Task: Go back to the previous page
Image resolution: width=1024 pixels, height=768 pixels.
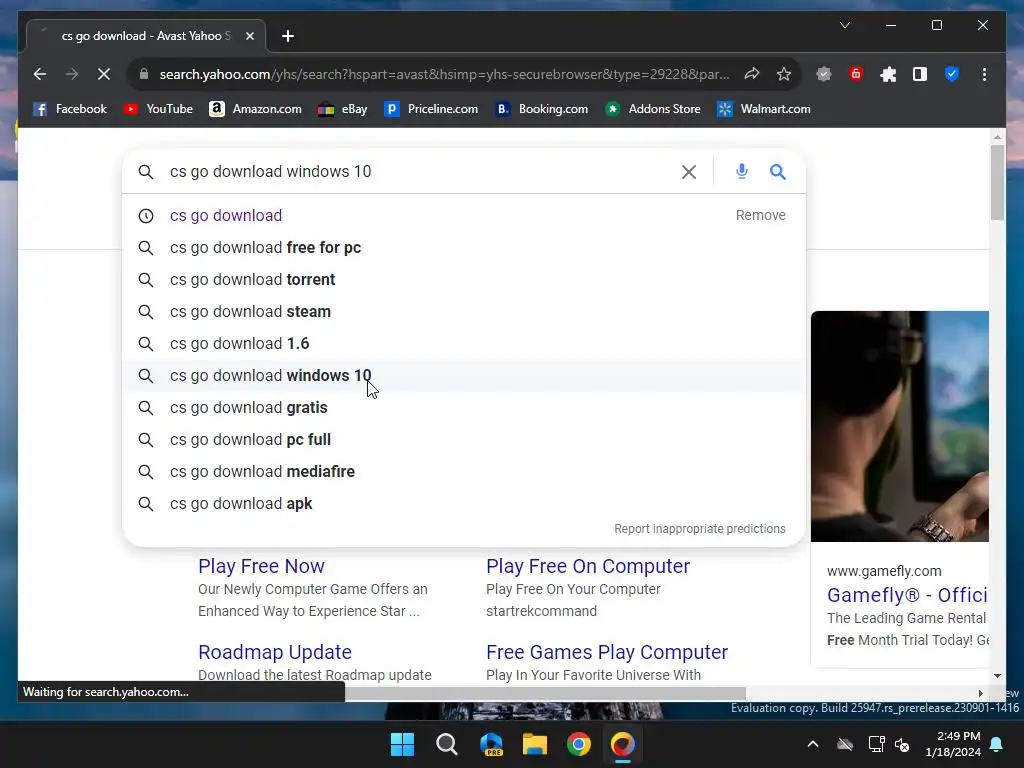Action: click(40, 74)
